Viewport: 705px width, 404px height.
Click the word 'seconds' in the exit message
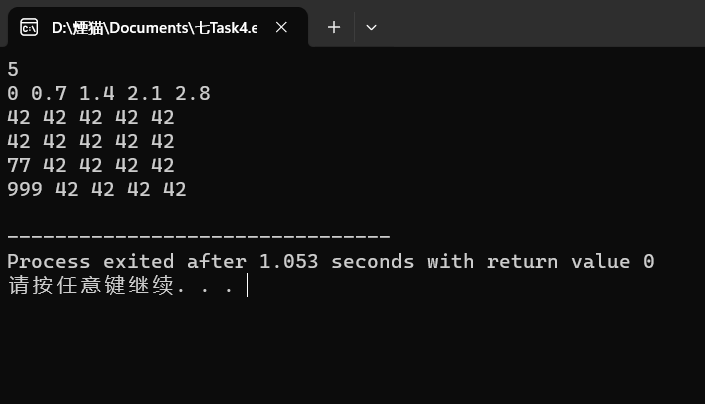(372, 262)
